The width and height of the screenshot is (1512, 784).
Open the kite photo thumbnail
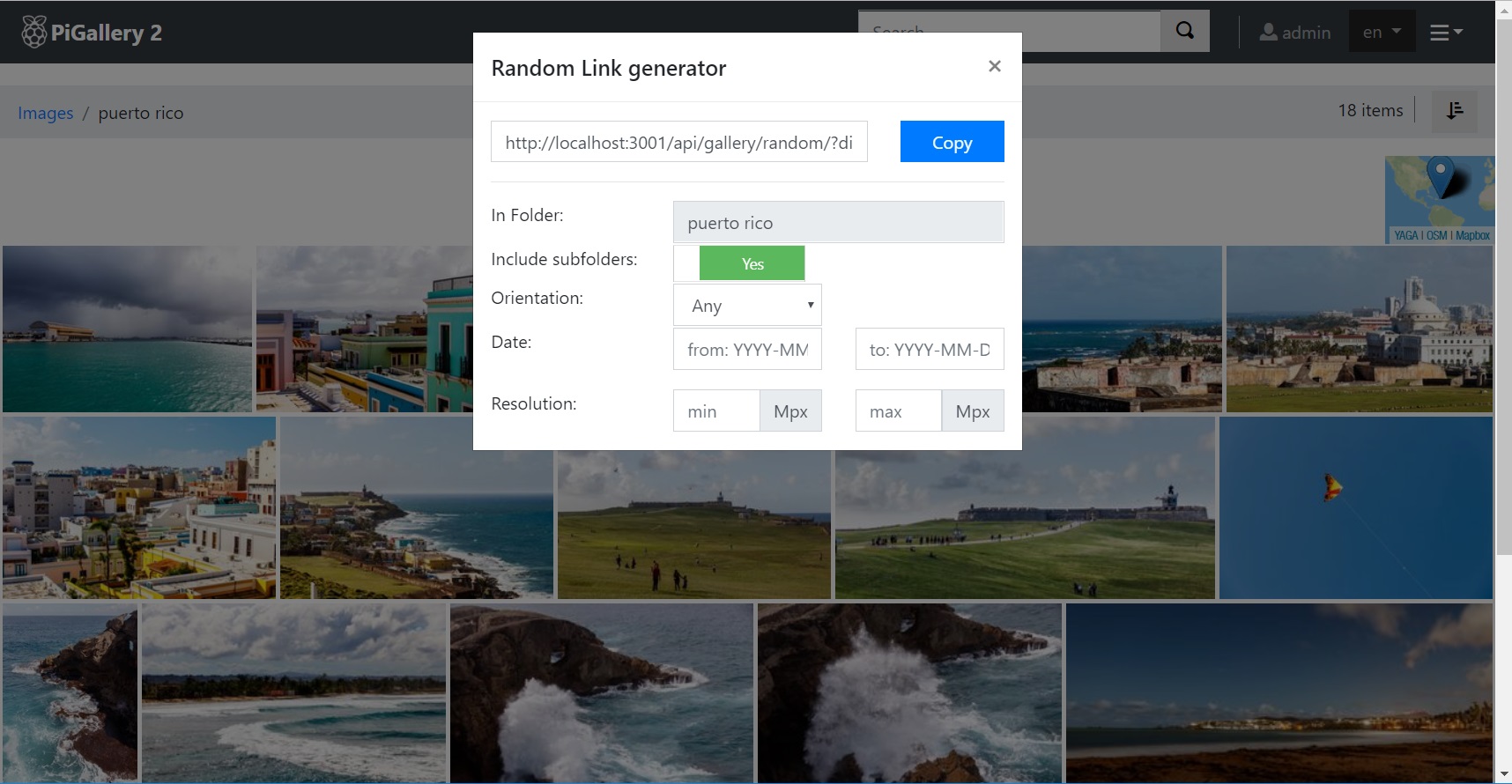[x=1355, y=508]
